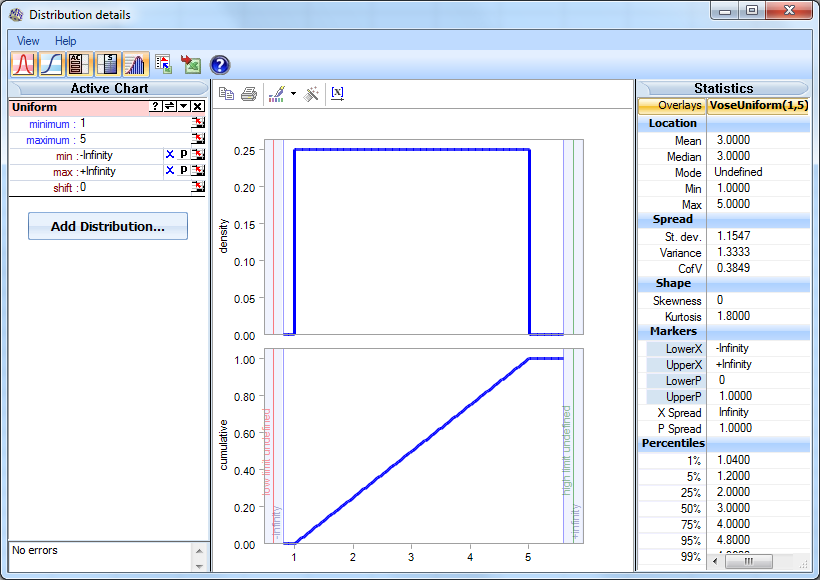Click the Add Distribution button
Screen dimensions: 820x580
point(106,226)
